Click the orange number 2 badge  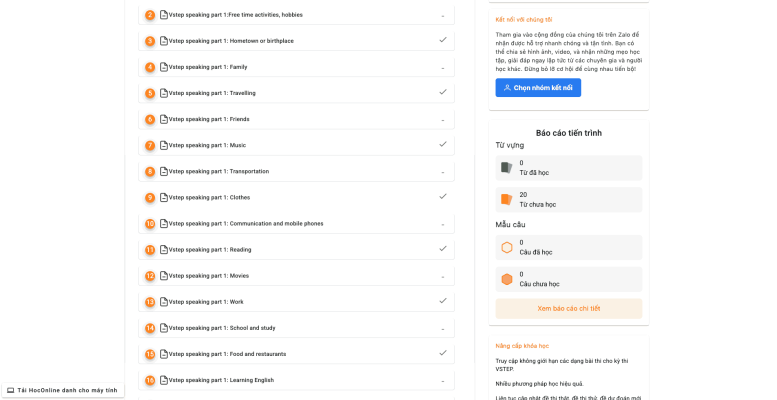[150, 15]
